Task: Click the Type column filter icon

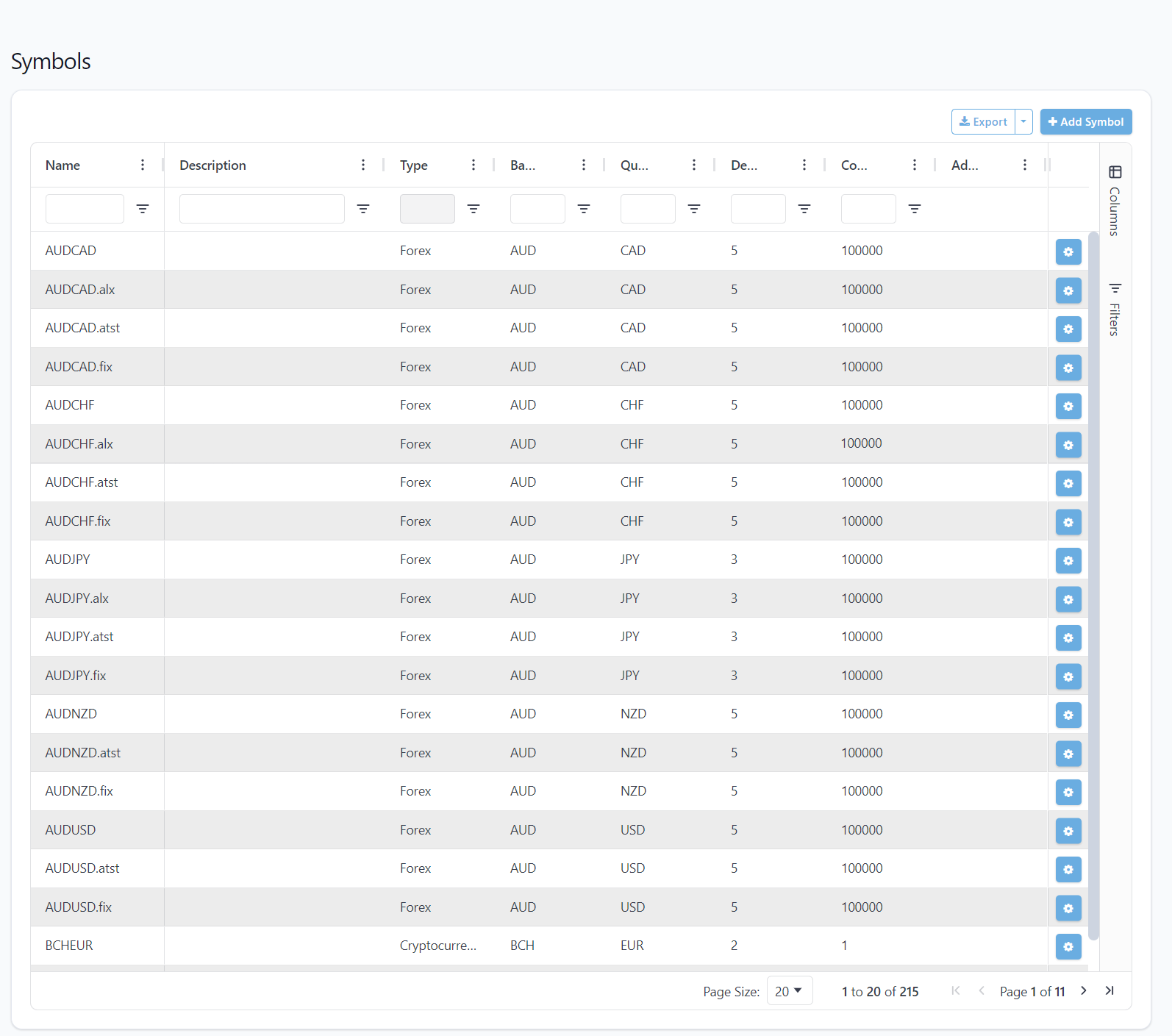Action: tap(474, 209)
